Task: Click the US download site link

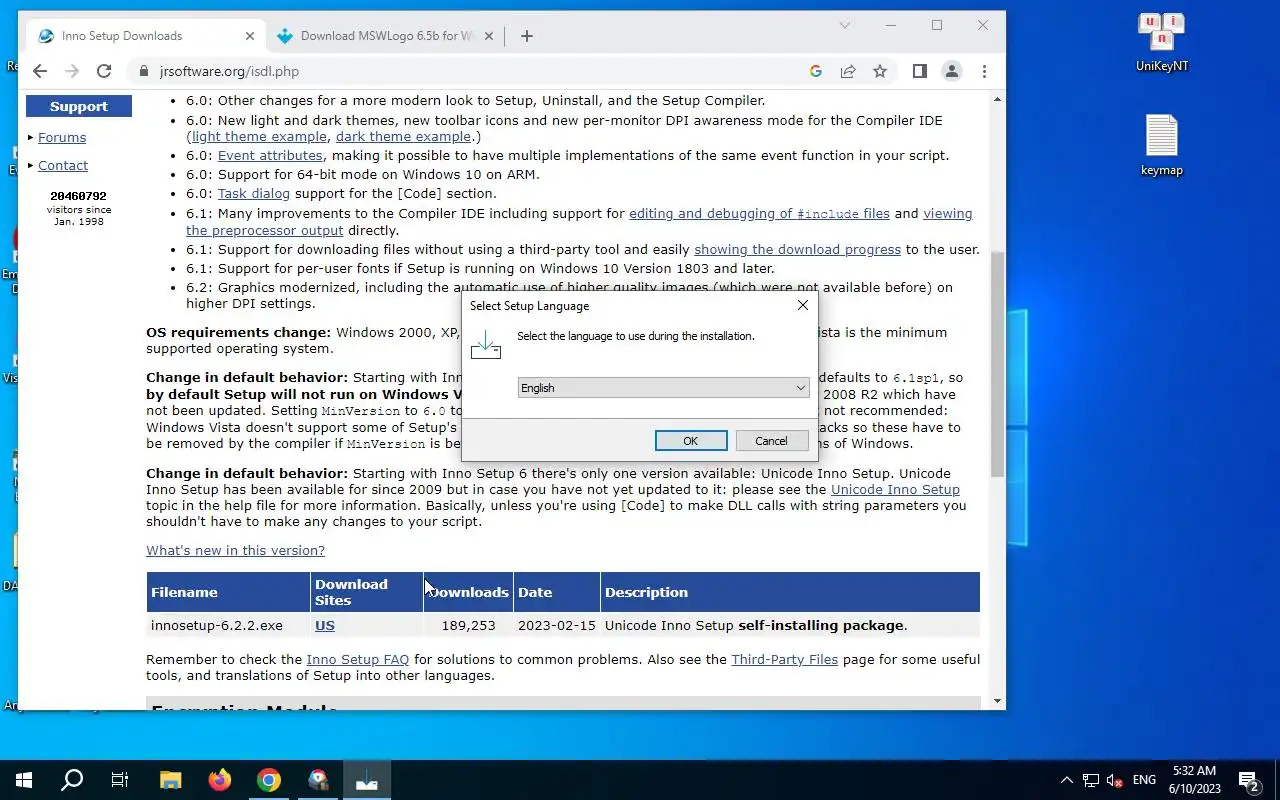Action: click(325, 626)
